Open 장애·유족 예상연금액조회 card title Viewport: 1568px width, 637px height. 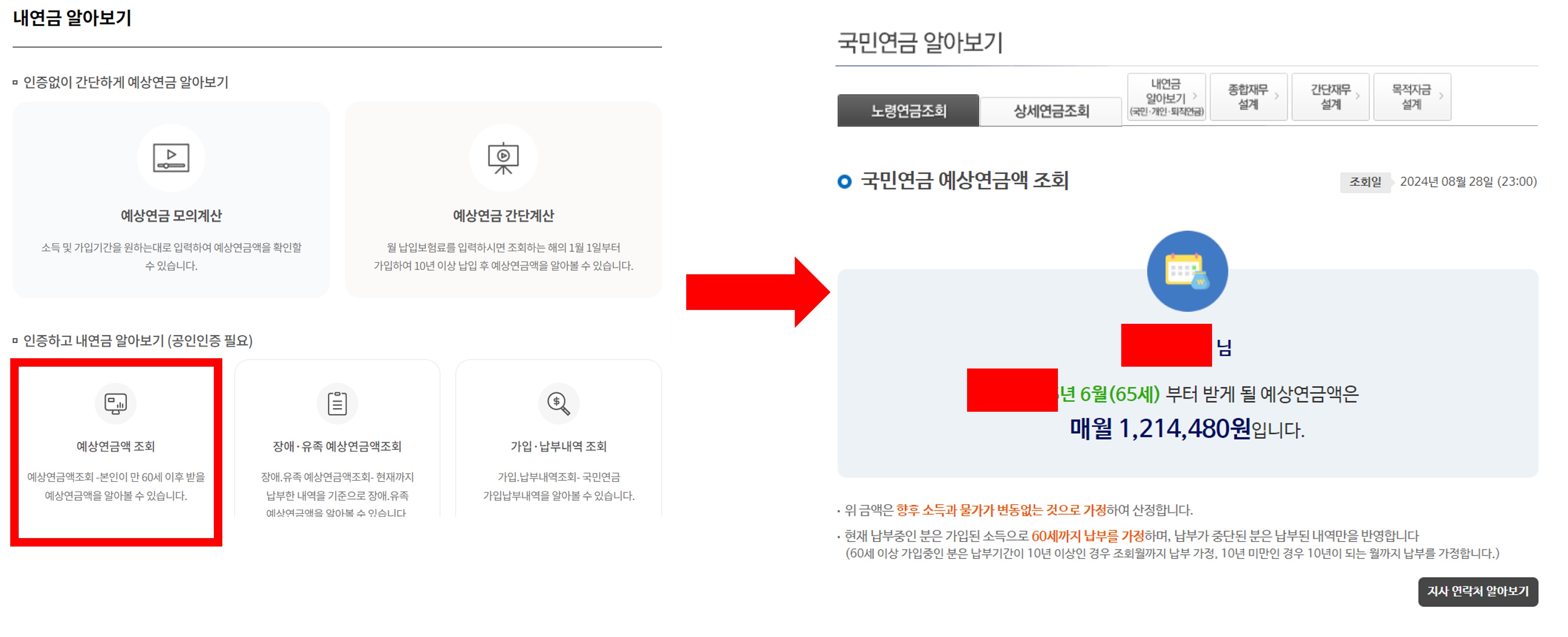(337, 447)
